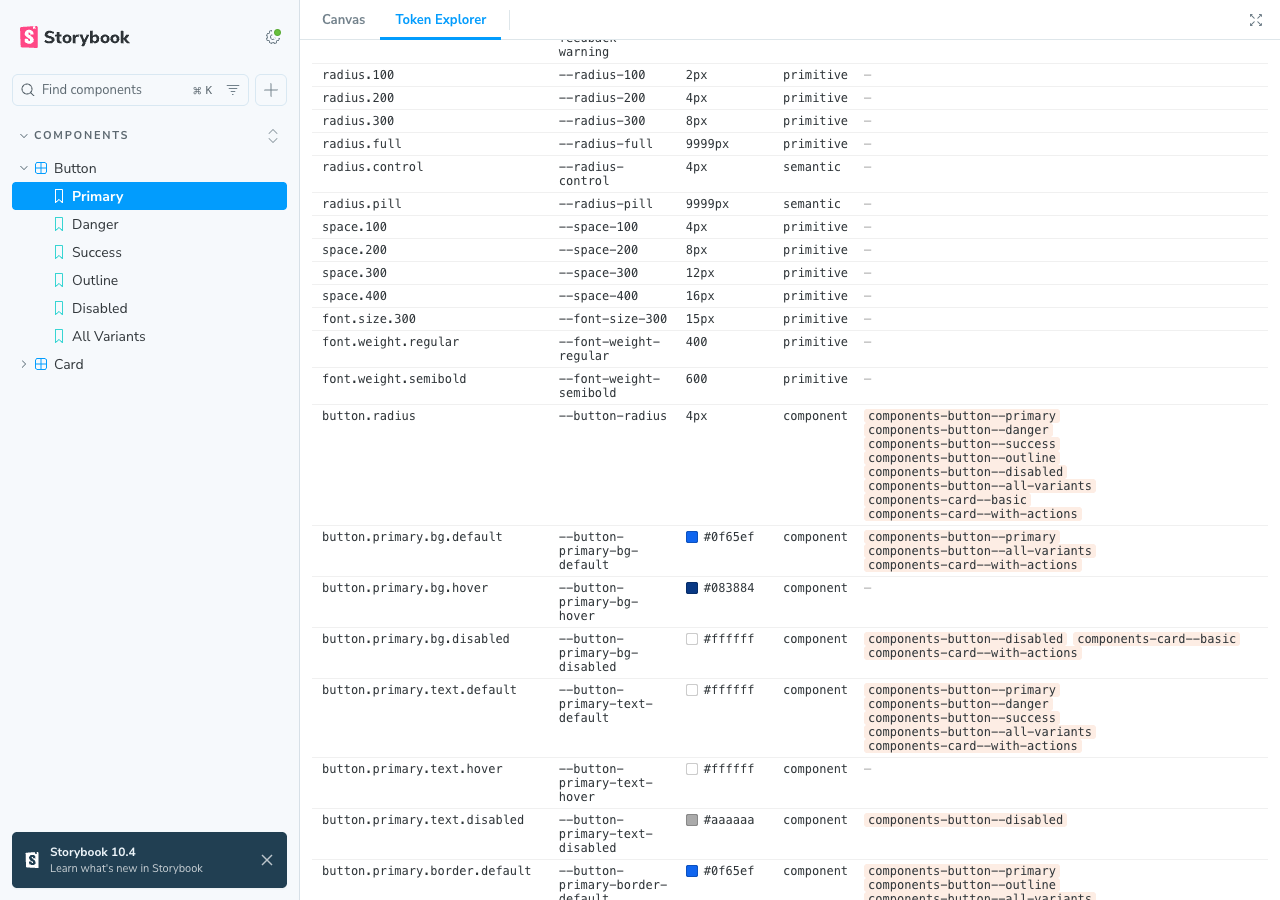Screen dimensions: 1280x900
Task: Click the Storybook 10.4 notification text
Action: click(127, 860)
